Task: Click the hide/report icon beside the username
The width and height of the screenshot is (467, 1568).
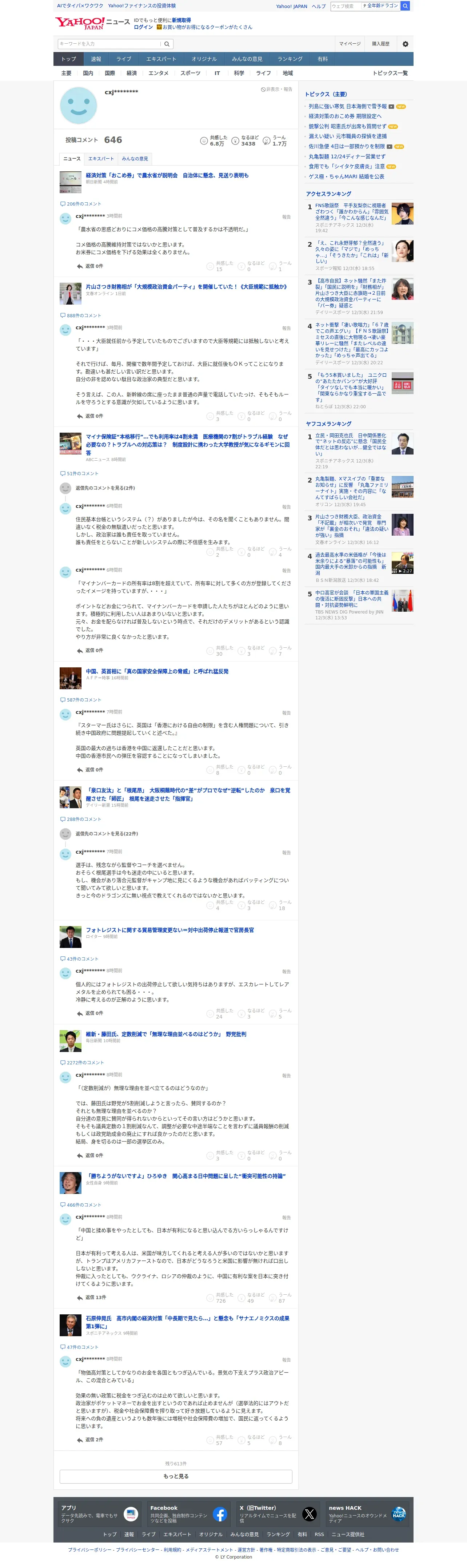Action: (263, 90)
